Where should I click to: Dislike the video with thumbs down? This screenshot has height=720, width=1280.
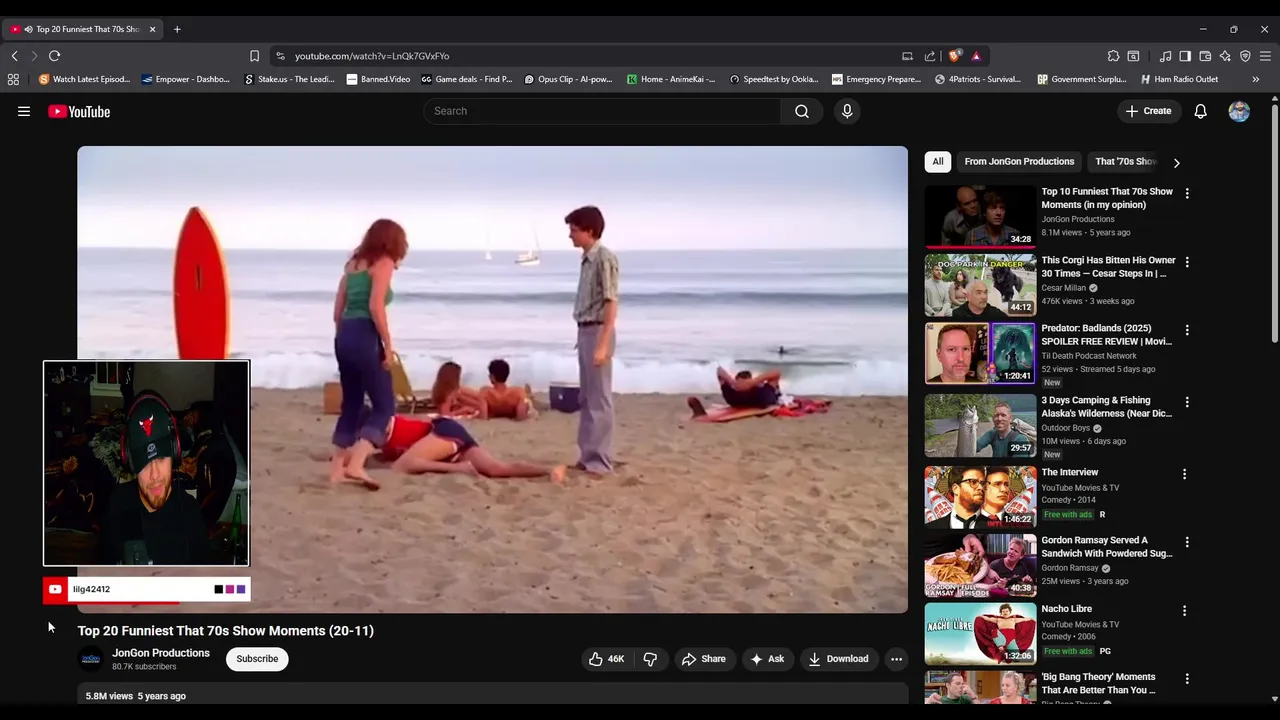[x=650, y=659]
